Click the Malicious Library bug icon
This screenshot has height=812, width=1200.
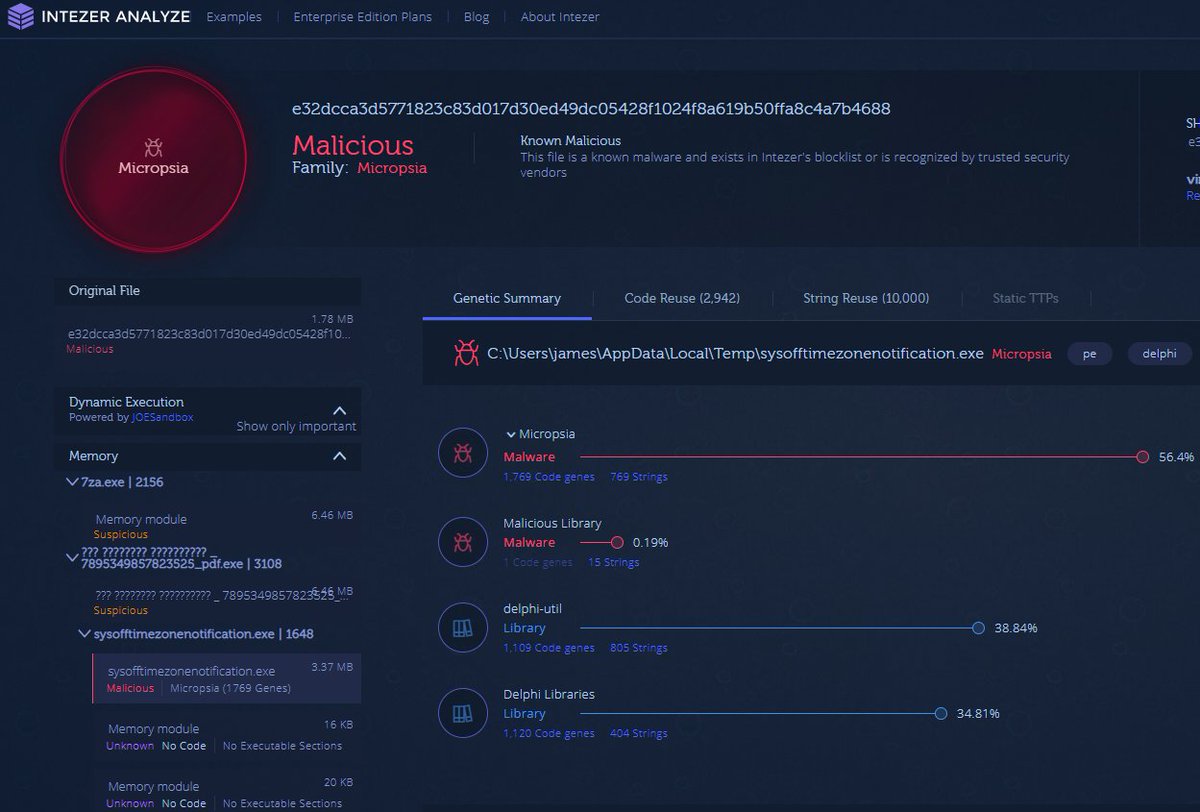point(462,542)
